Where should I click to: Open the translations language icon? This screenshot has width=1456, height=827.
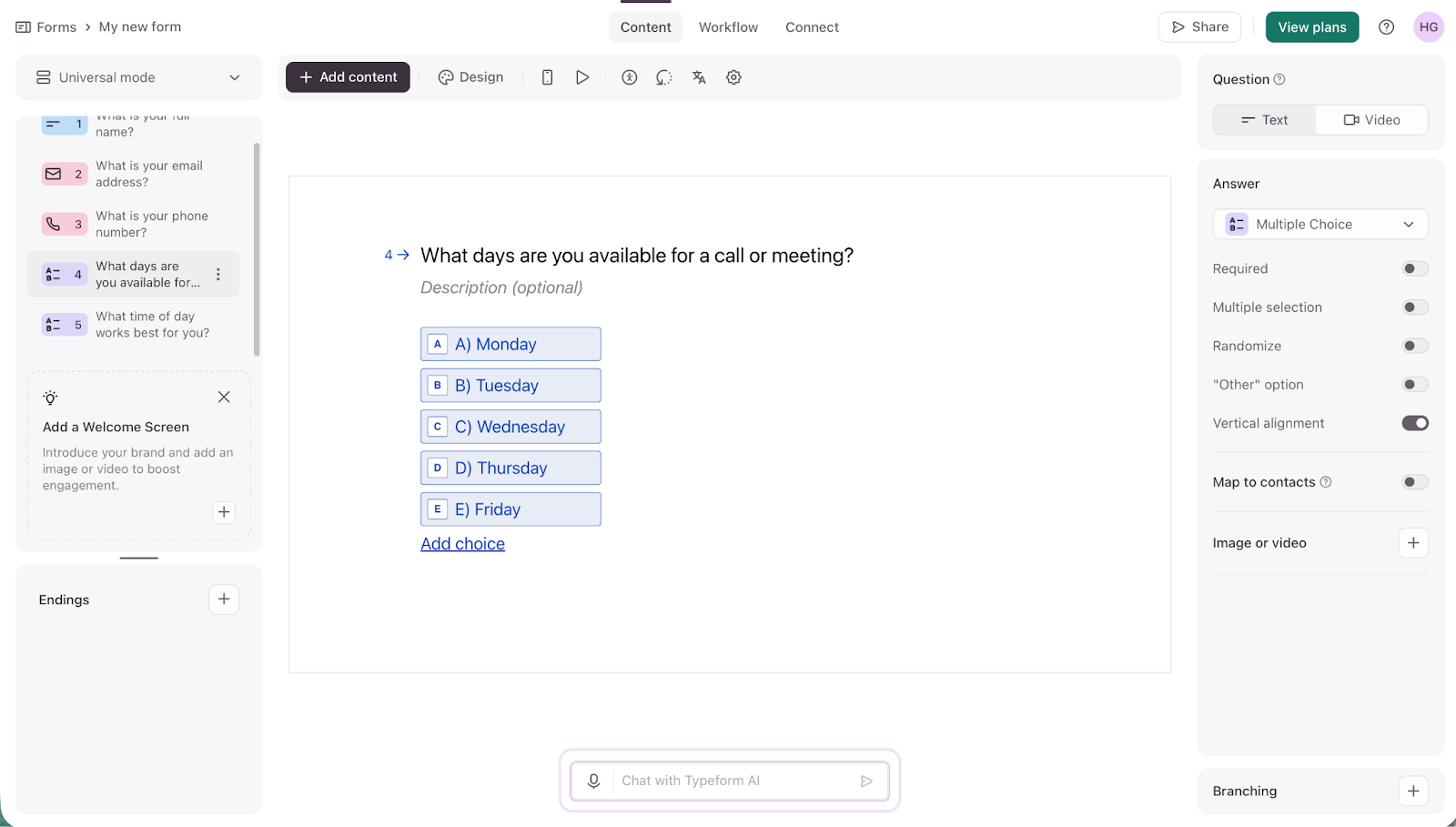[x=698, y=77]
